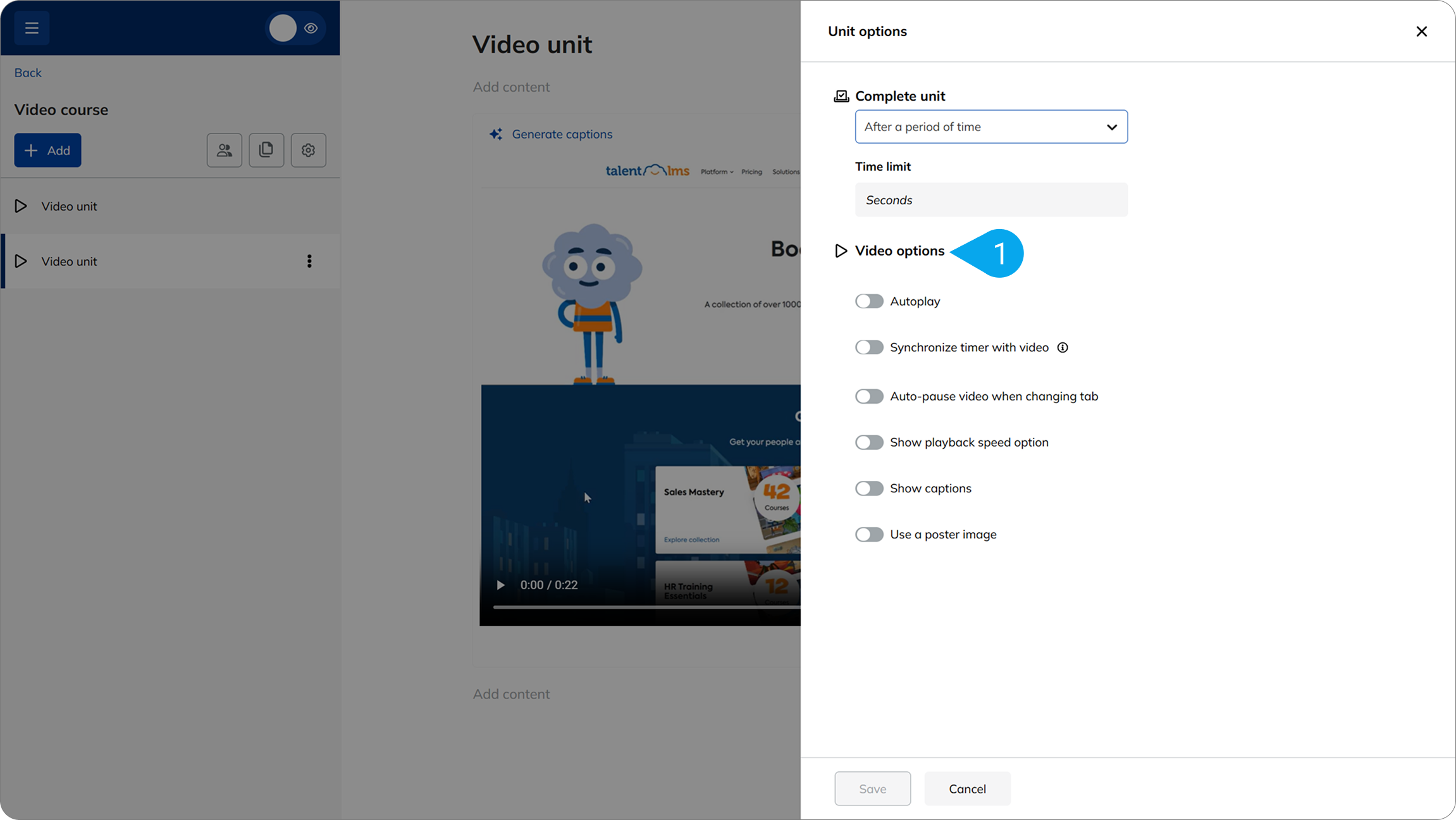
Task: Click the Cancel button
Action: tap(967, 788)
